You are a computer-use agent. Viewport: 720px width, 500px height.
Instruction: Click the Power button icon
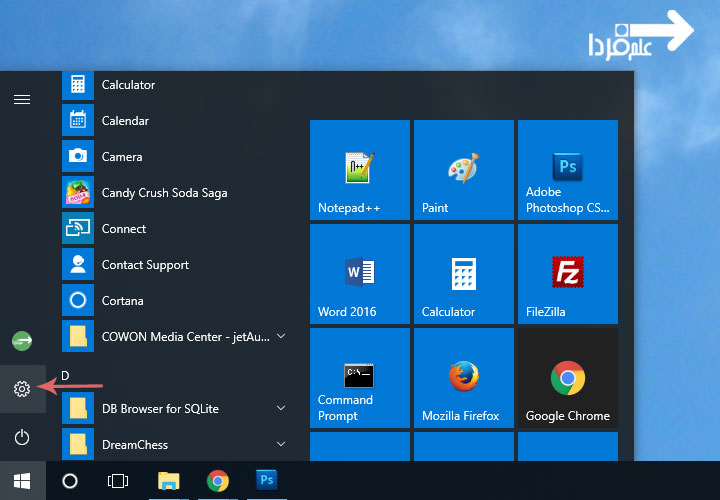point(22,437)
